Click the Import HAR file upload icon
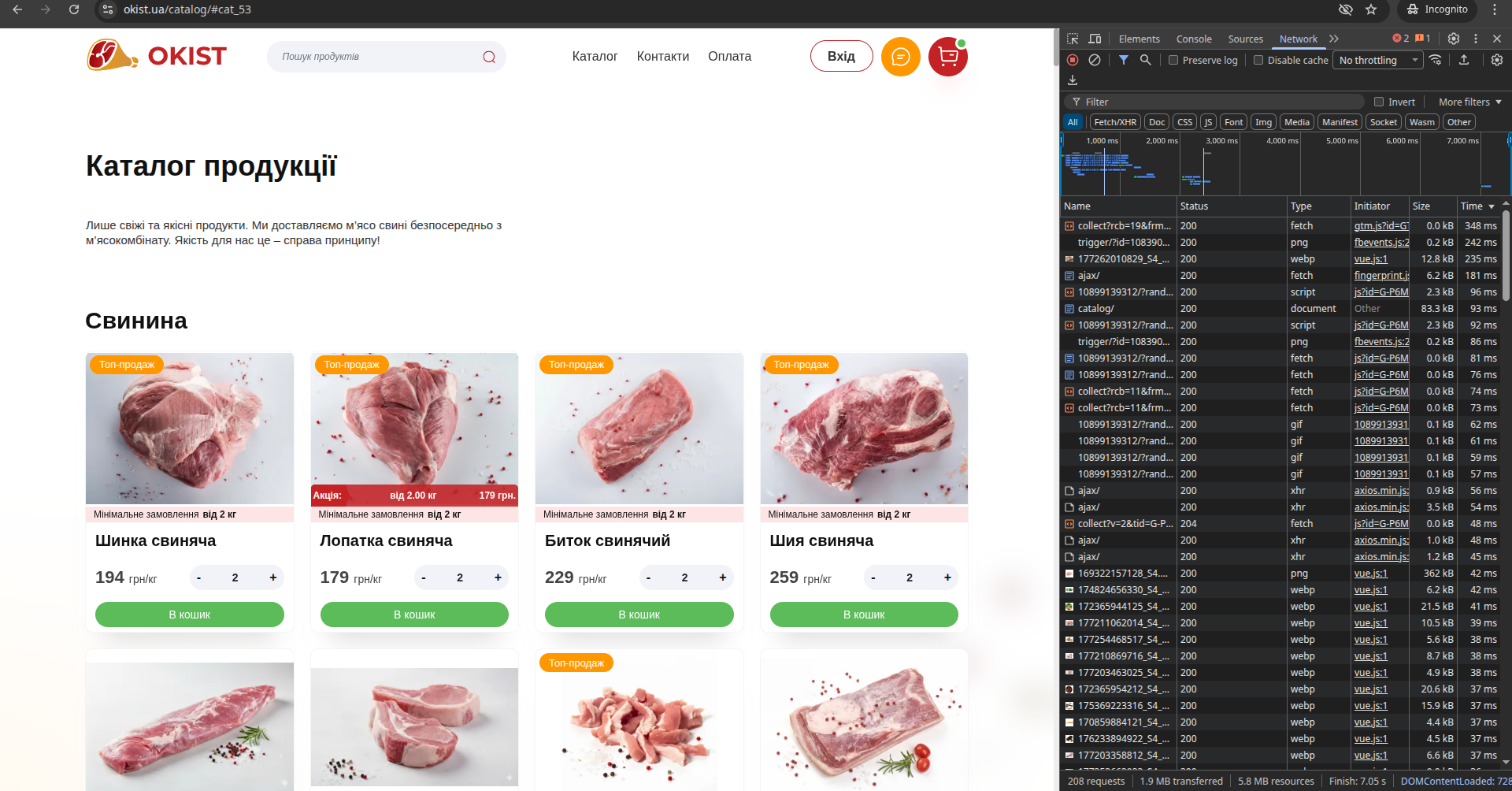 (x=1464, y=60)
